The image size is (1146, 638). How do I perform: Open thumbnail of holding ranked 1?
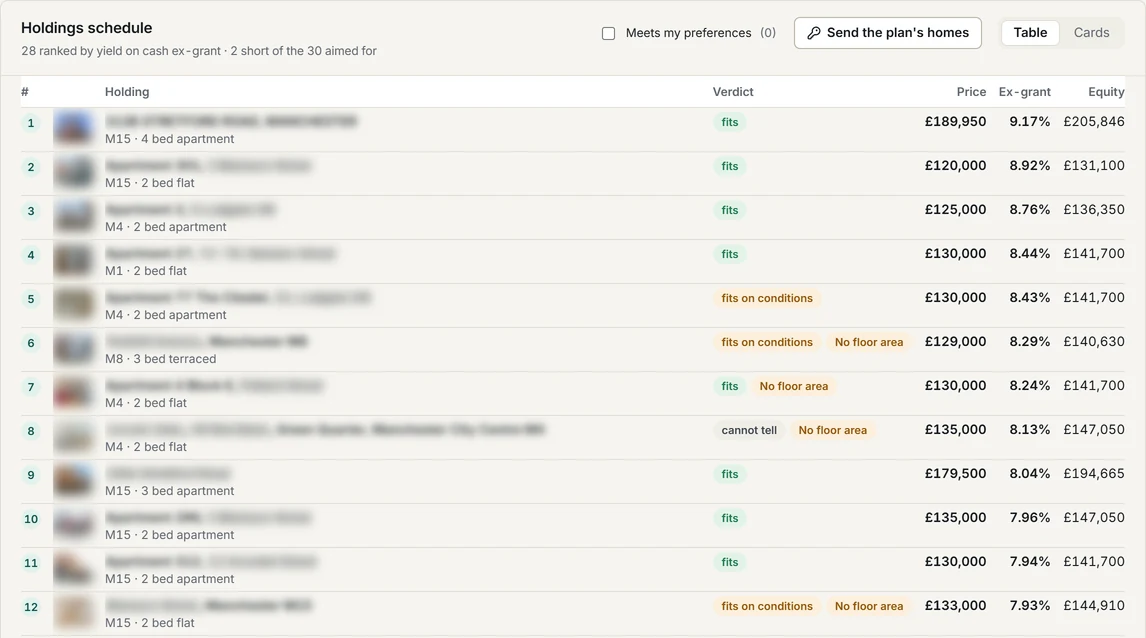pos(74,129)
